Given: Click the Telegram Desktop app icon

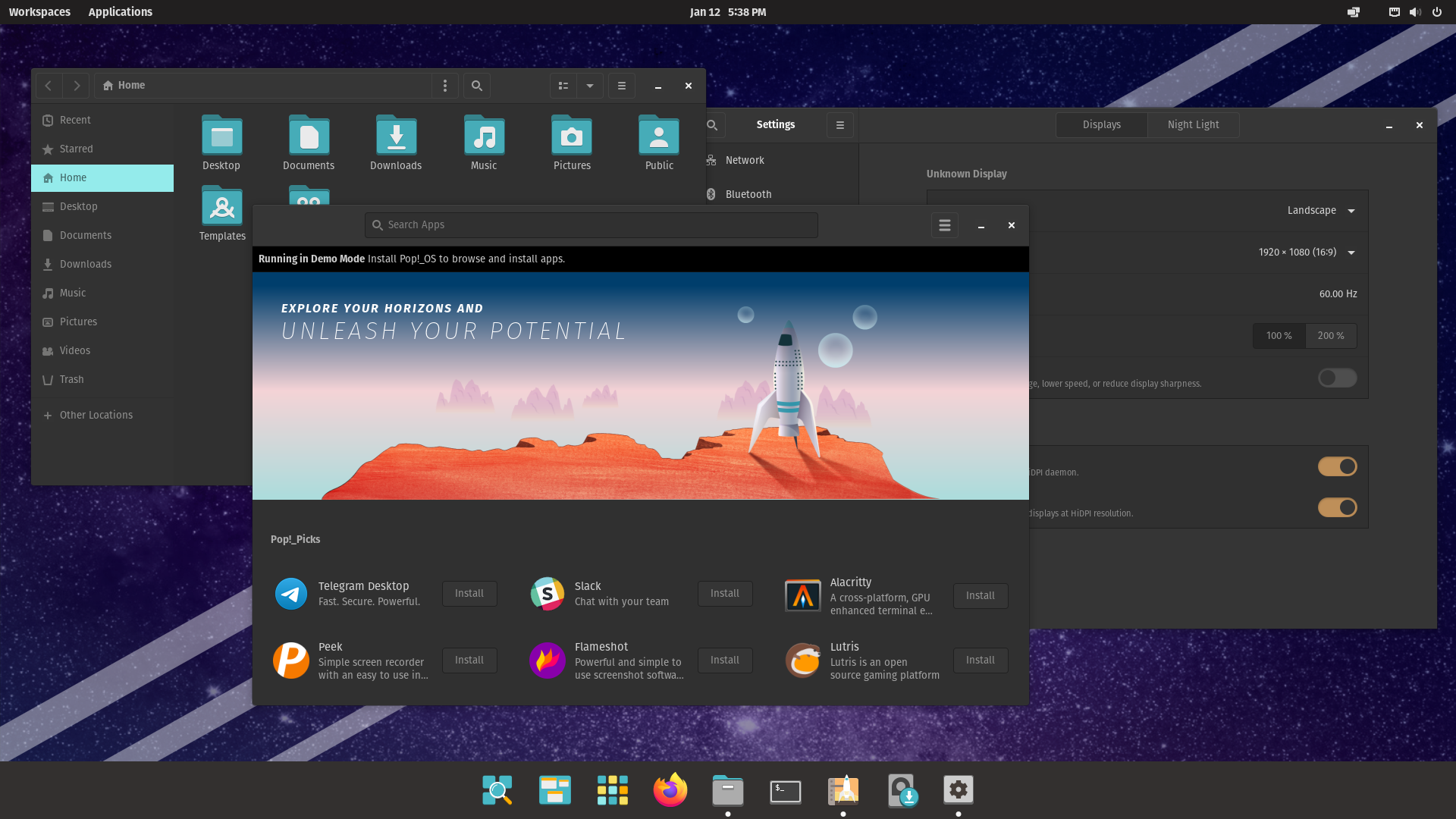Looking at the screenshot, I should [x=291, y=594].
